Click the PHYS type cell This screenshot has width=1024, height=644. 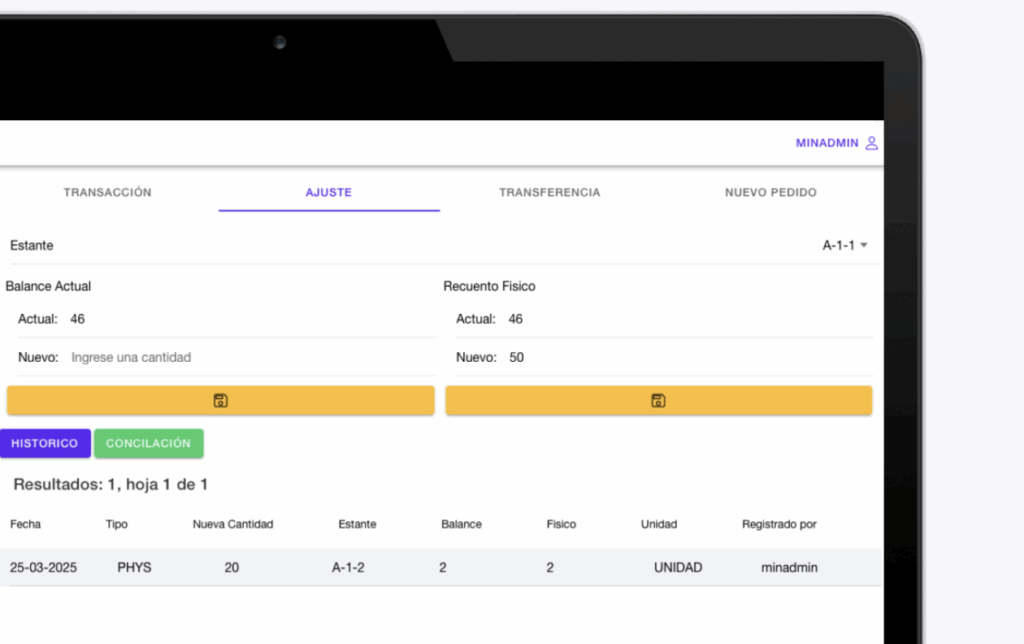135,568
